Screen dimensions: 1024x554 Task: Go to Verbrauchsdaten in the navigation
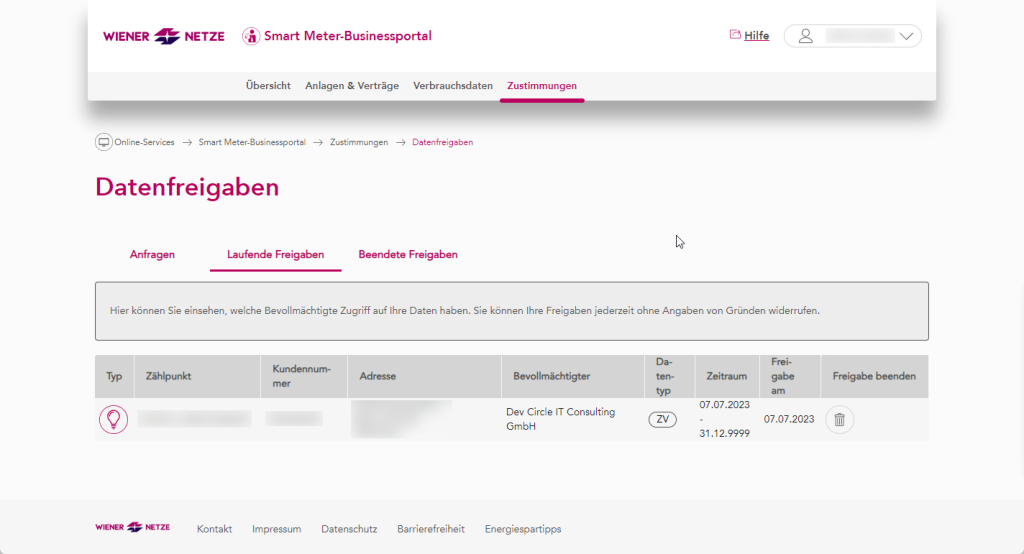coord(453,86)
